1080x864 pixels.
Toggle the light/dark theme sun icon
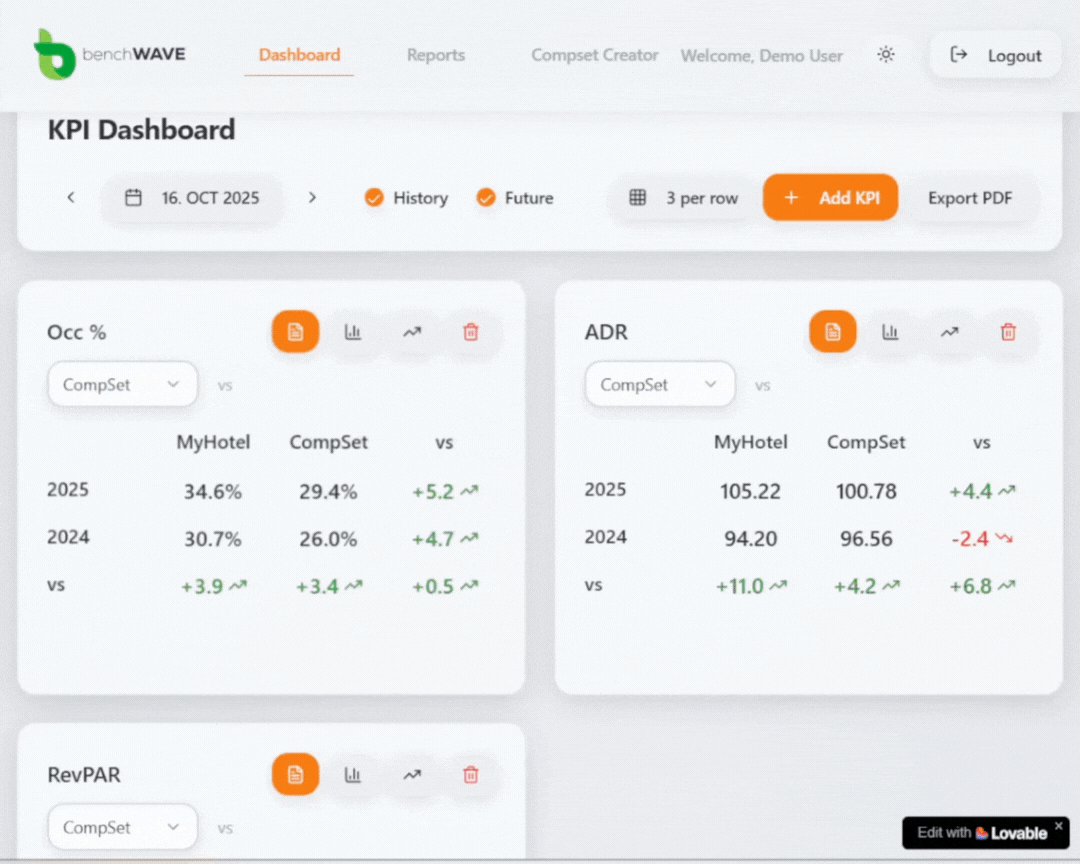(885, 55)
